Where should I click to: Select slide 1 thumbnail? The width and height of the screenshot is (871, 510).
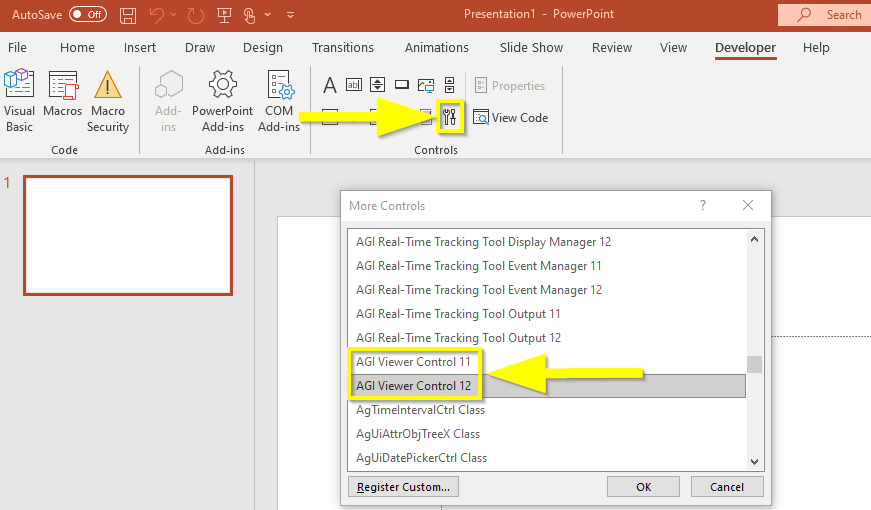(x=128, y=236)
